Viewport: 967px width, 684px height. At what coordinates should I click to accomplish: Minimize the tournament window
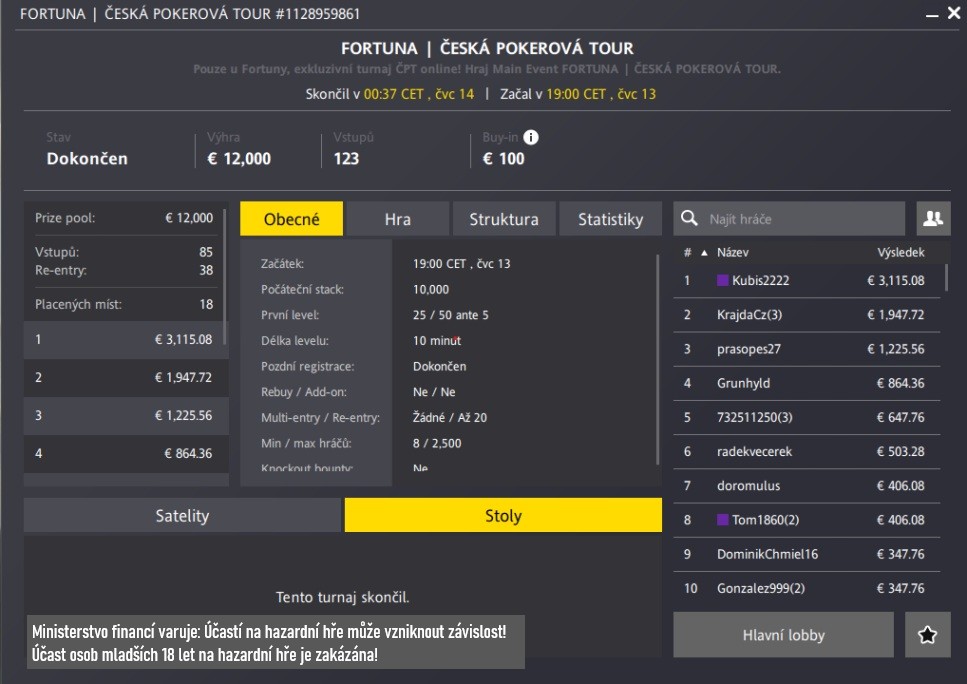point(932,15)
